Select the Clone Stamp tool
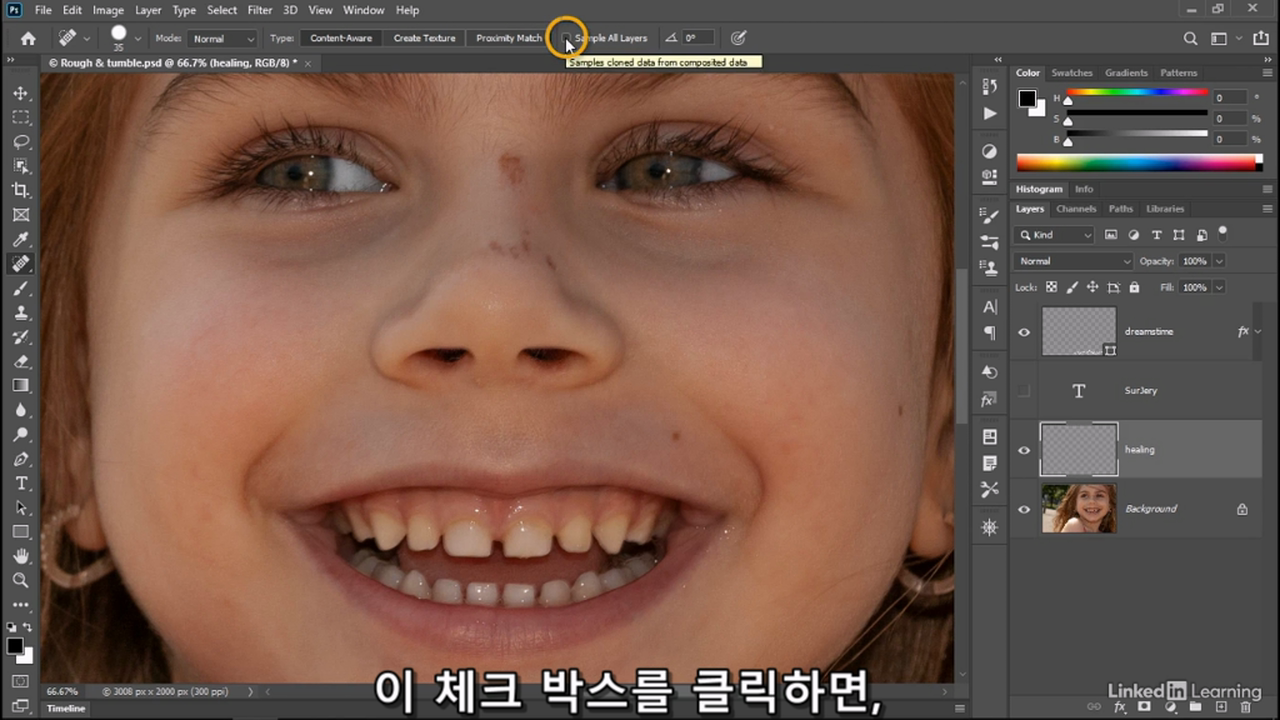 [21, 312]
